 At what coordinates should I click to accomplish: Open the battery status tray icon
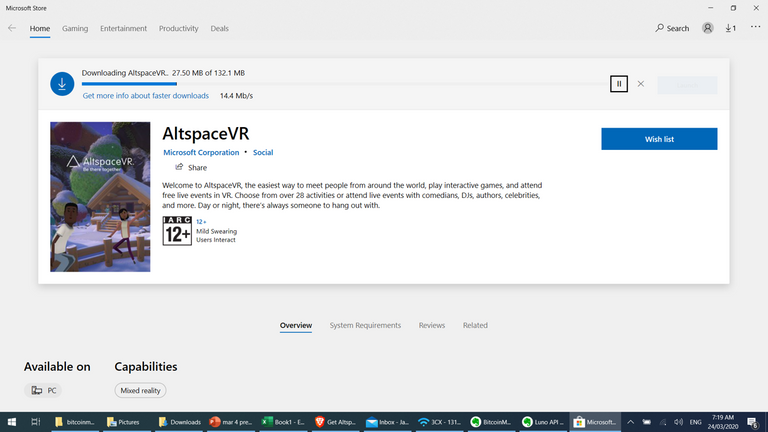click(647, 422)
